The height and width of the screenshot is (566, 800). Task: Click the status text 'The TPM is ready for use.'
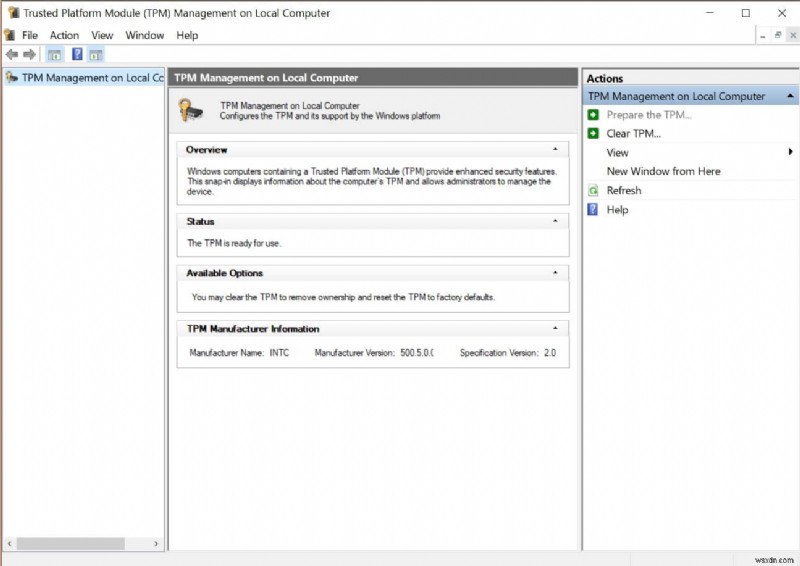tap(234, 243)
